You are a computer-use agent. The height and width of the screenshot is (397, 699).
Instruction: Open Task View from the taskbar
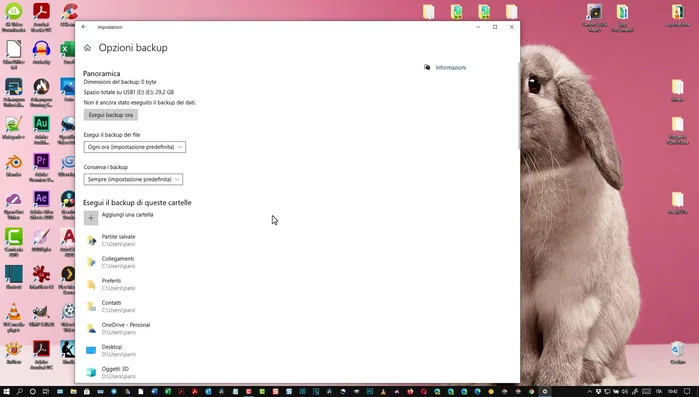(46, 392)
